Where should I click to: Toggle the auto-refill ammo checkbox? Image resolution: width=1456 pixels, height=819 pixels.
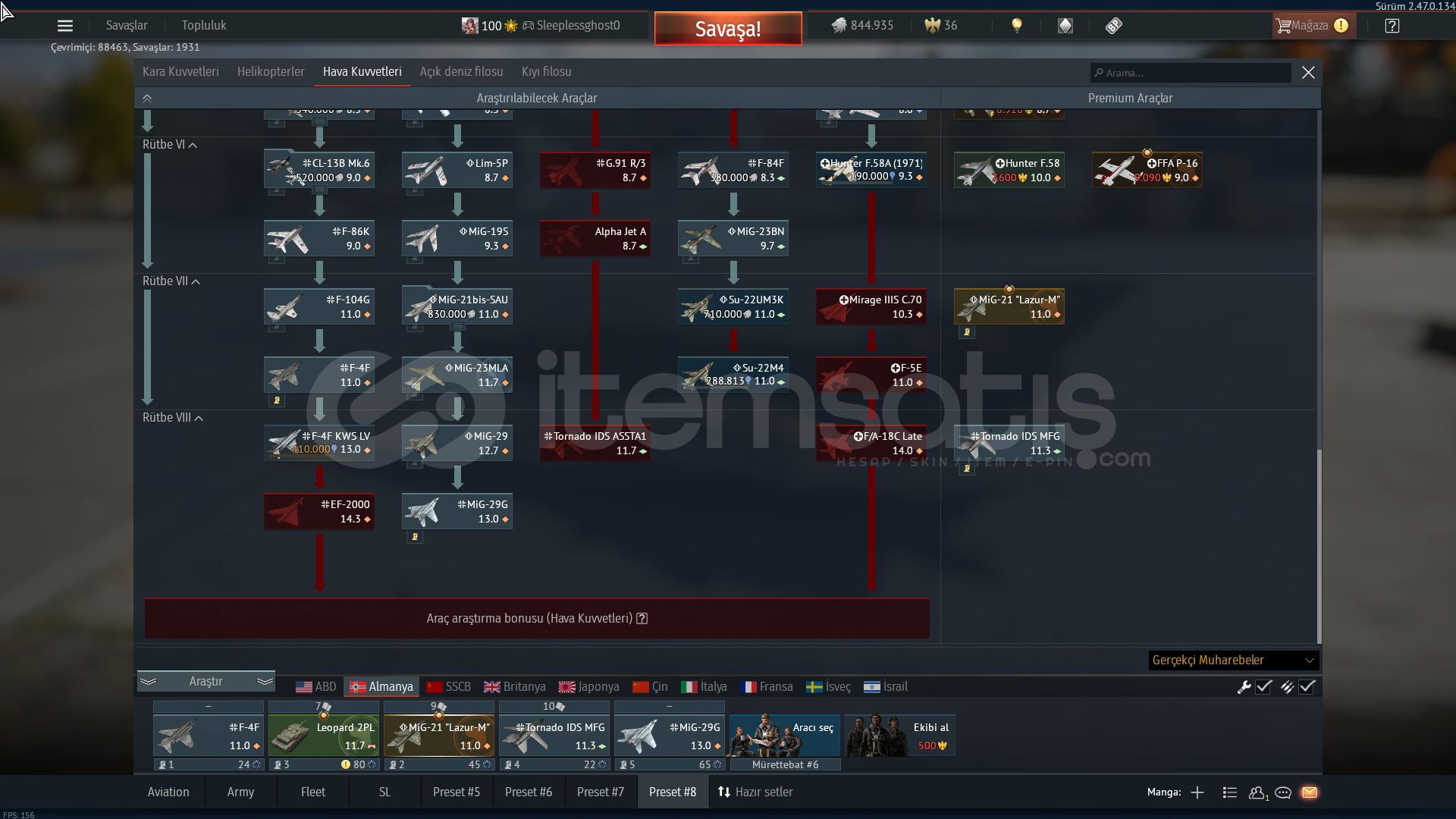pos(1307,687)
